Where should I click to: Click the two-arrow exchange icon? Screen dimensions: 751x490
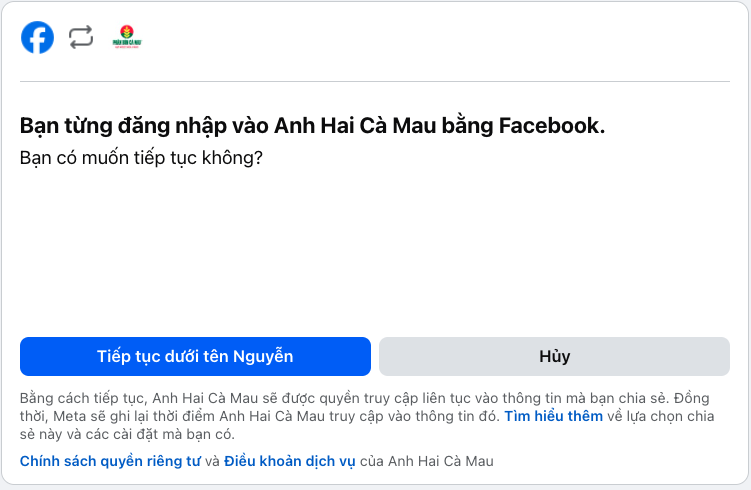pyautogui.click(x=80, y=37)
